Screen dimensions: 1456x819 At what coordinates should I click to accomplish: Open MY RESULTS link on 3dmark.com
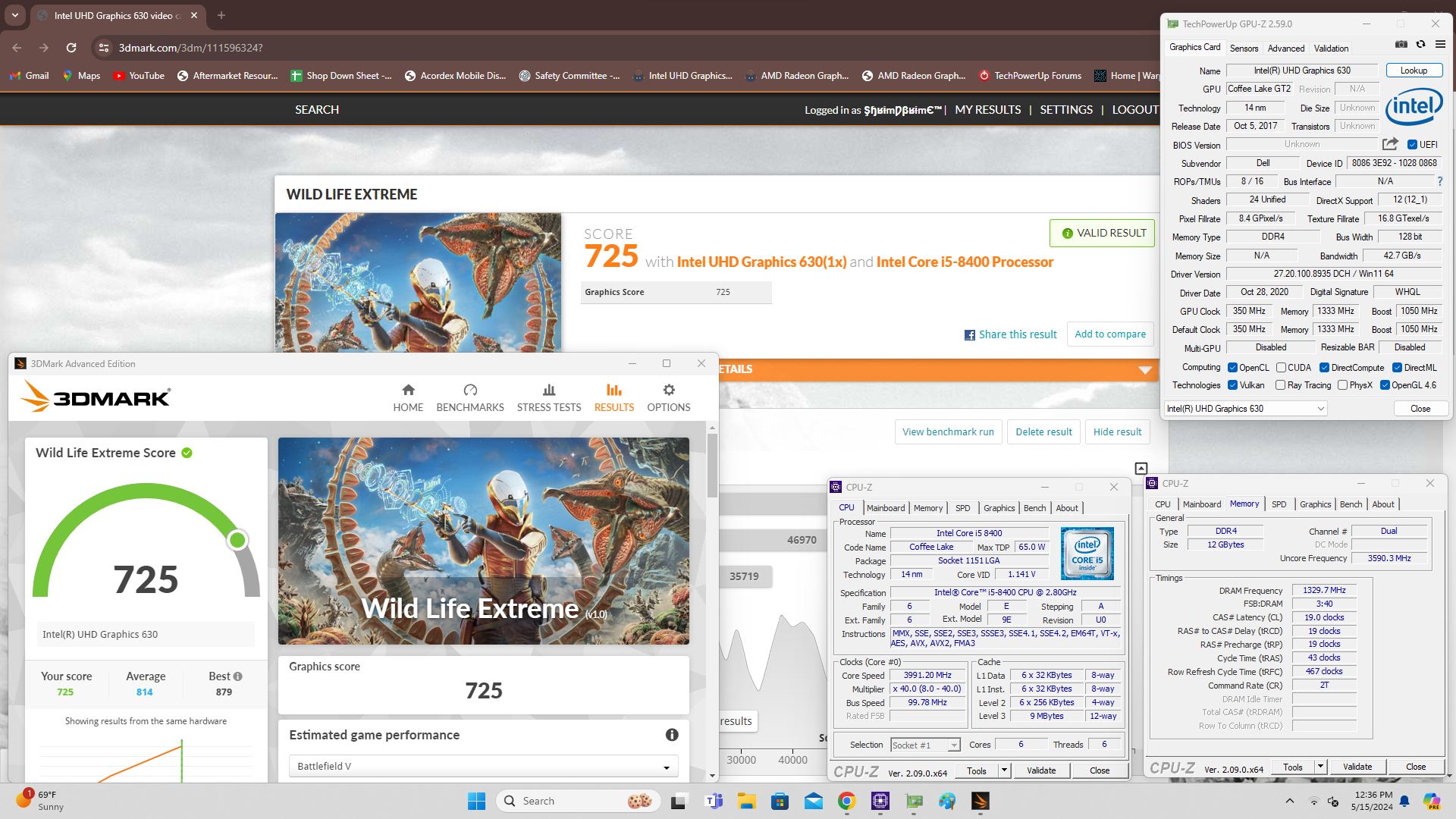pos(987,110)
